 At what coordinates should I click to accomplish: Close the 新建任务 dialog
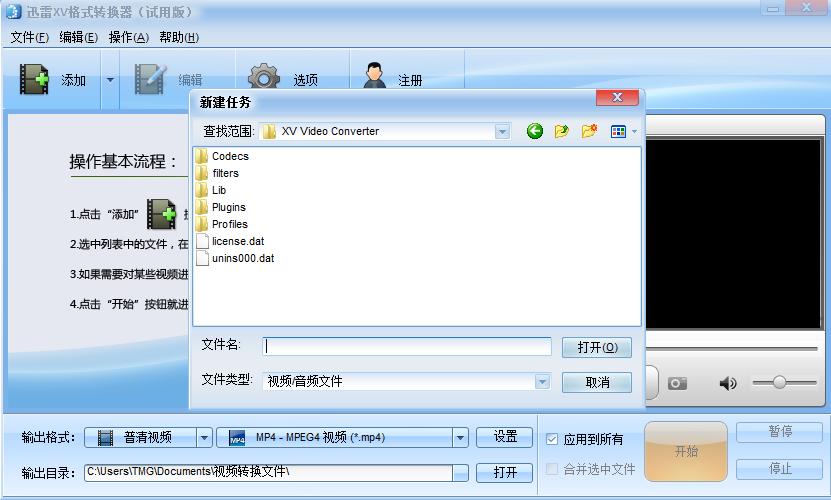tap(617, 97)
